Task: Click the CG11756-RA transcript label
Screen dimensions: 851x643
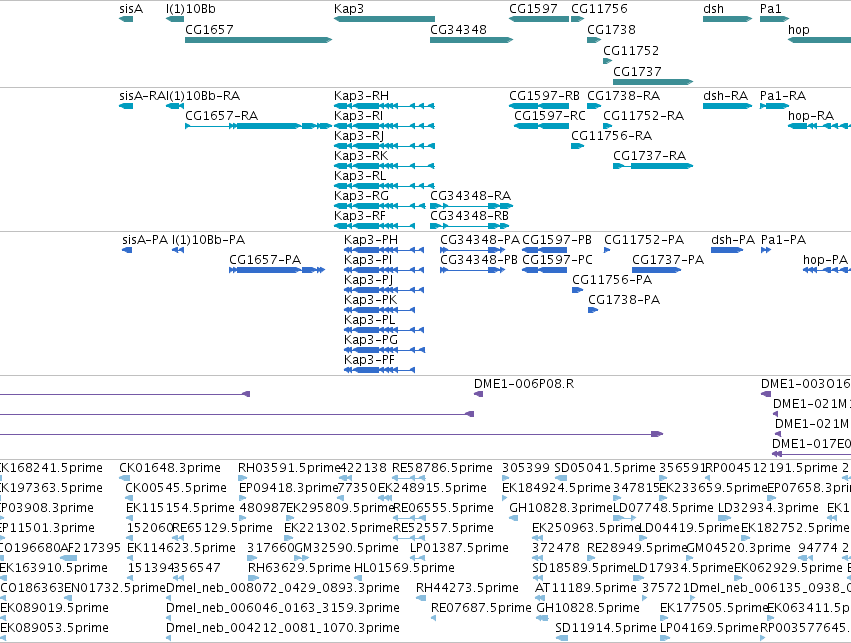Action: (x=611, y=136)
